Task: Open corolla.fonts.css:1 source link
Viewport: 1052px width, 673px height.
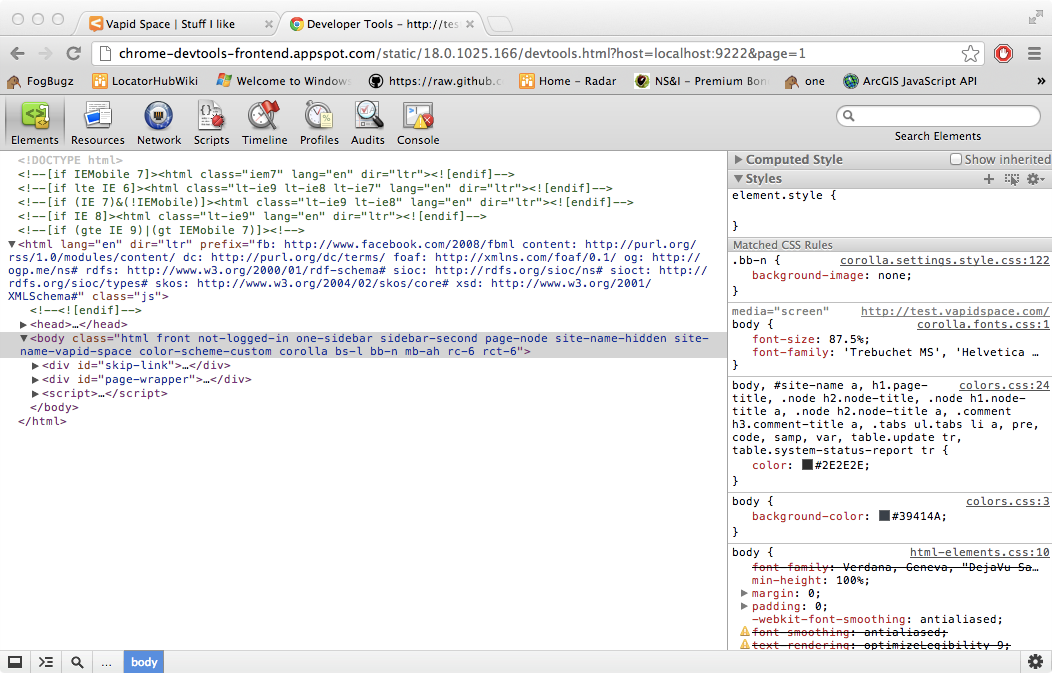Action: 983,325
